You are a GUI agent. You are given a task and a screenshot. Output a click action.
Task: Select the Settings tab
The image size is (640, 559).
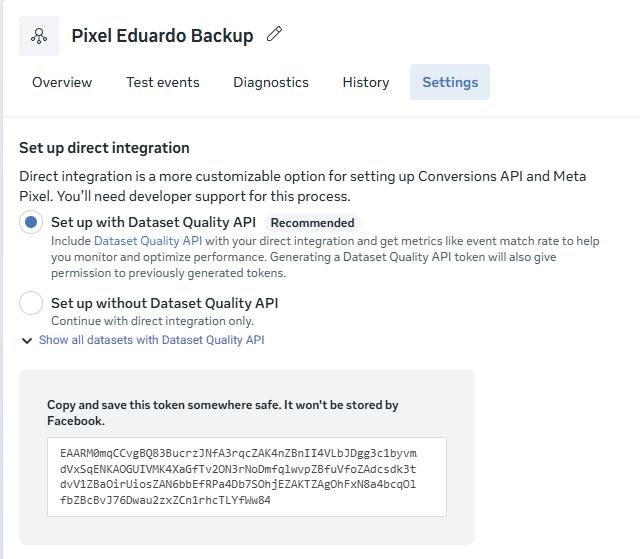pos(450,82)
